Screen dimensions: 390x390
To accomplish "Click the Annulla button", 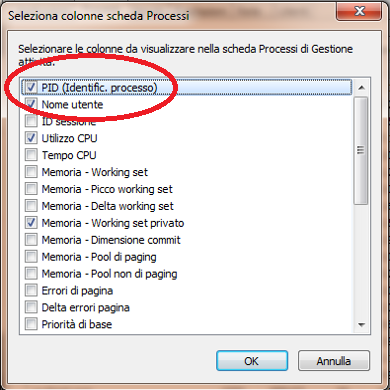I will pyautogui.click(x=334, y=361).
